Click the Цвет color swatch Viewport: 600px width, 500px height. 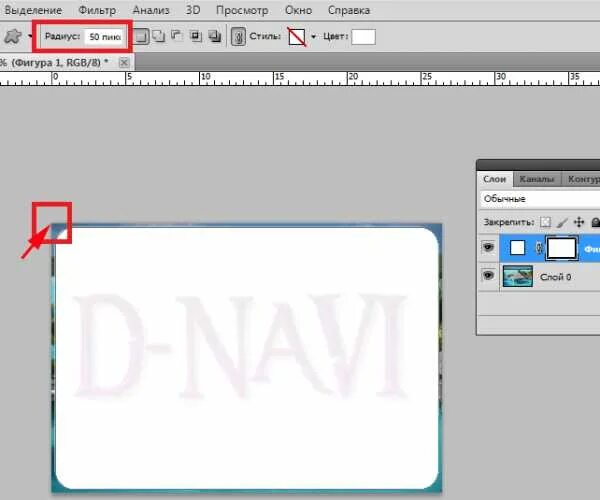tap(363, 37)
